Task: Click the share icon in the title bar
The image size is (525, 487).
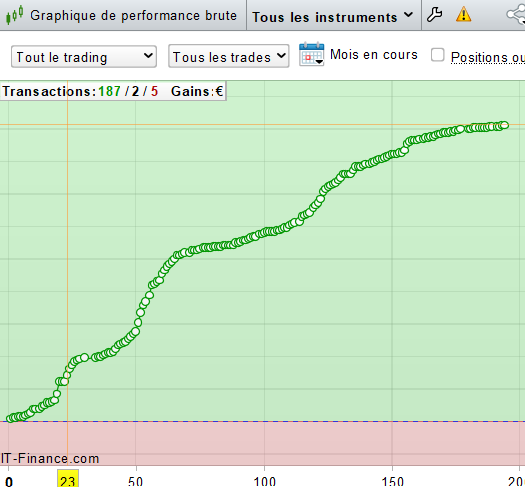Action: [x=516, y=15]
